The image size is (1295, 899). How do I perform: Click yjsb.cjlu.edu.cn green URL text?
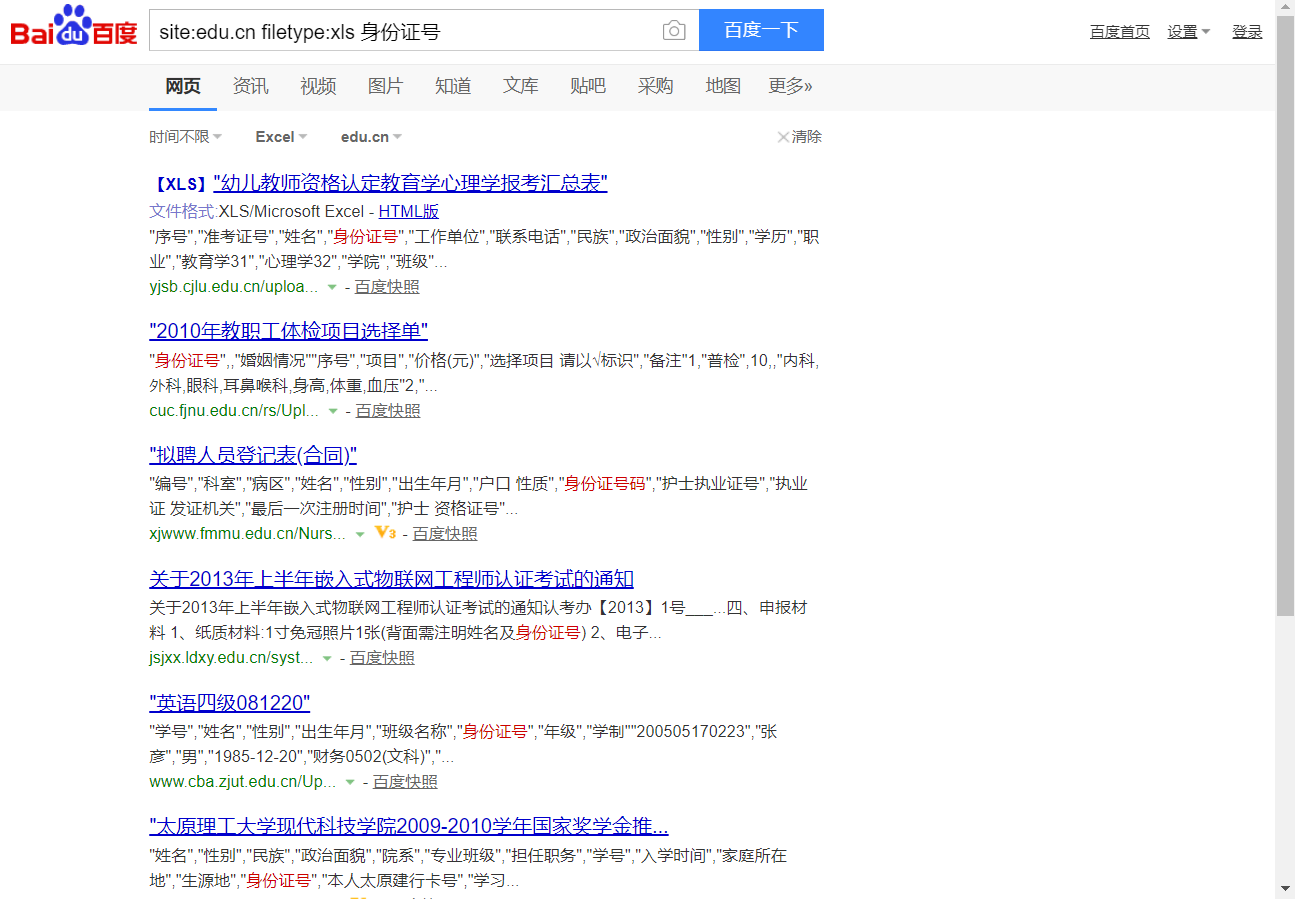click(x=234, y=288)
